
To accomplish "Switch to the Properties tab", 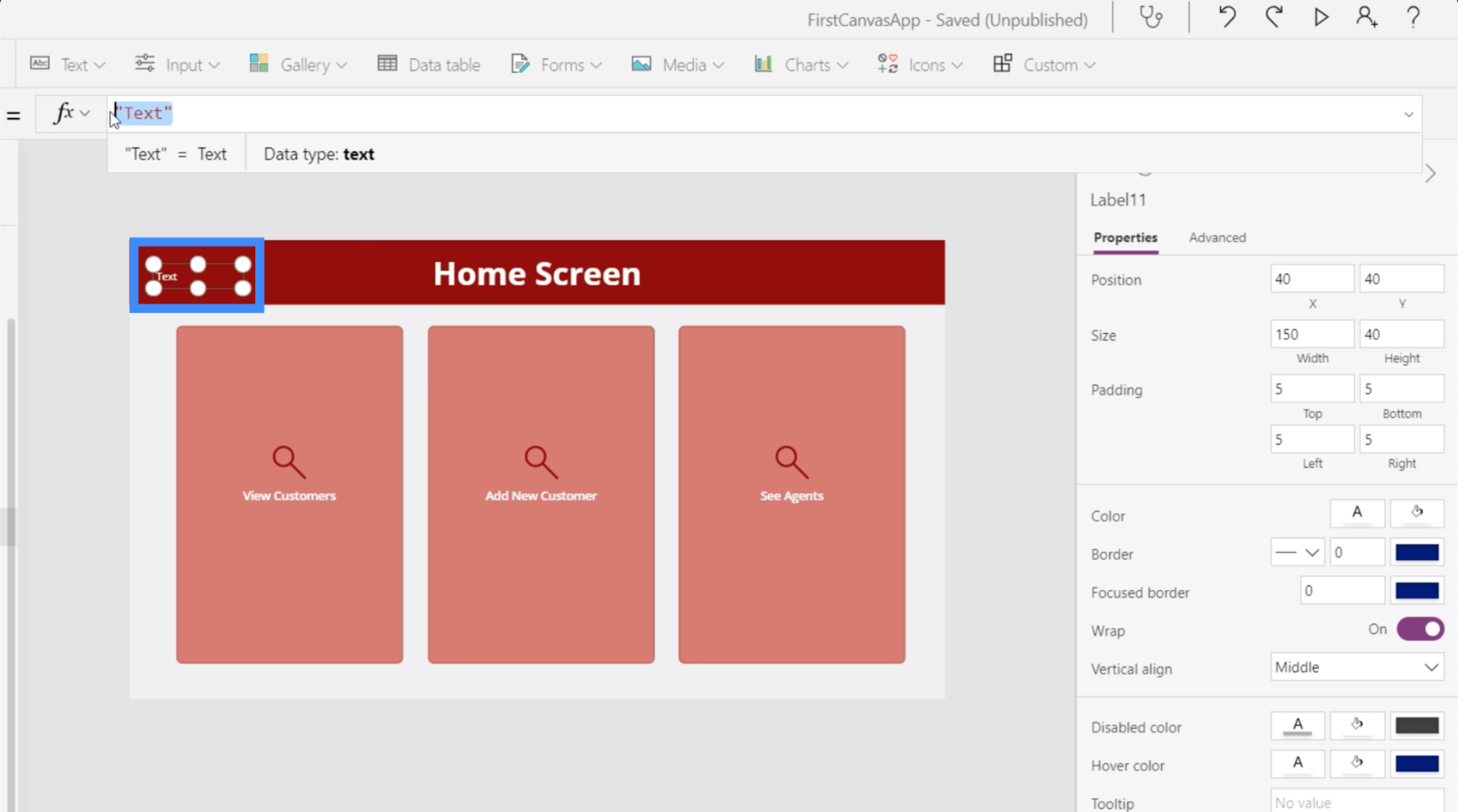I will [1125, 238].
